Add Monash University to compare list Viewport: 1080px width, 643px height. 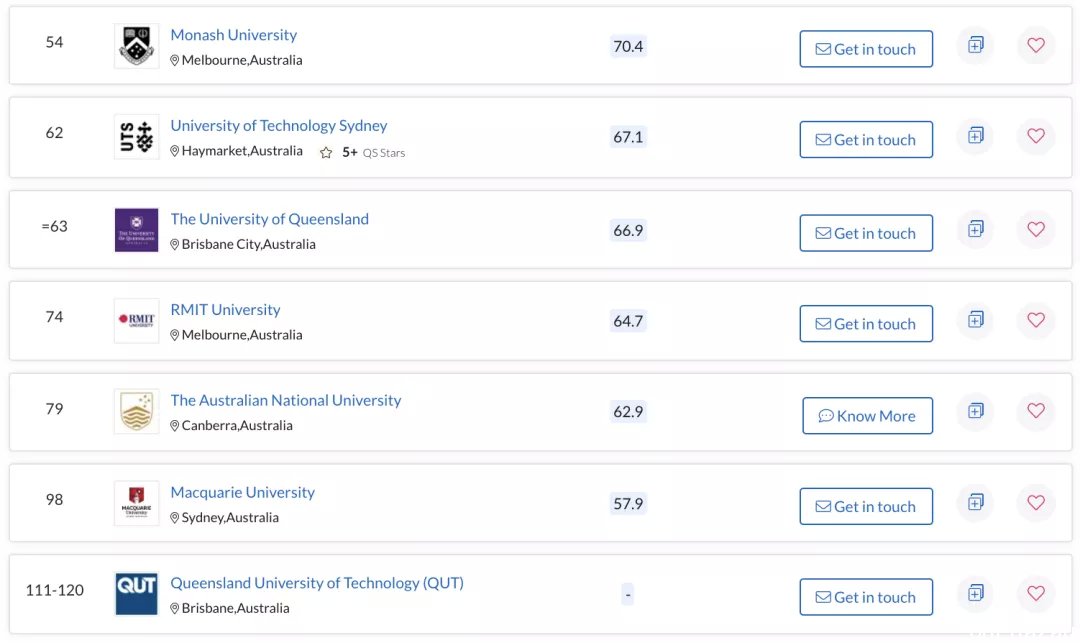pos(975,45)
